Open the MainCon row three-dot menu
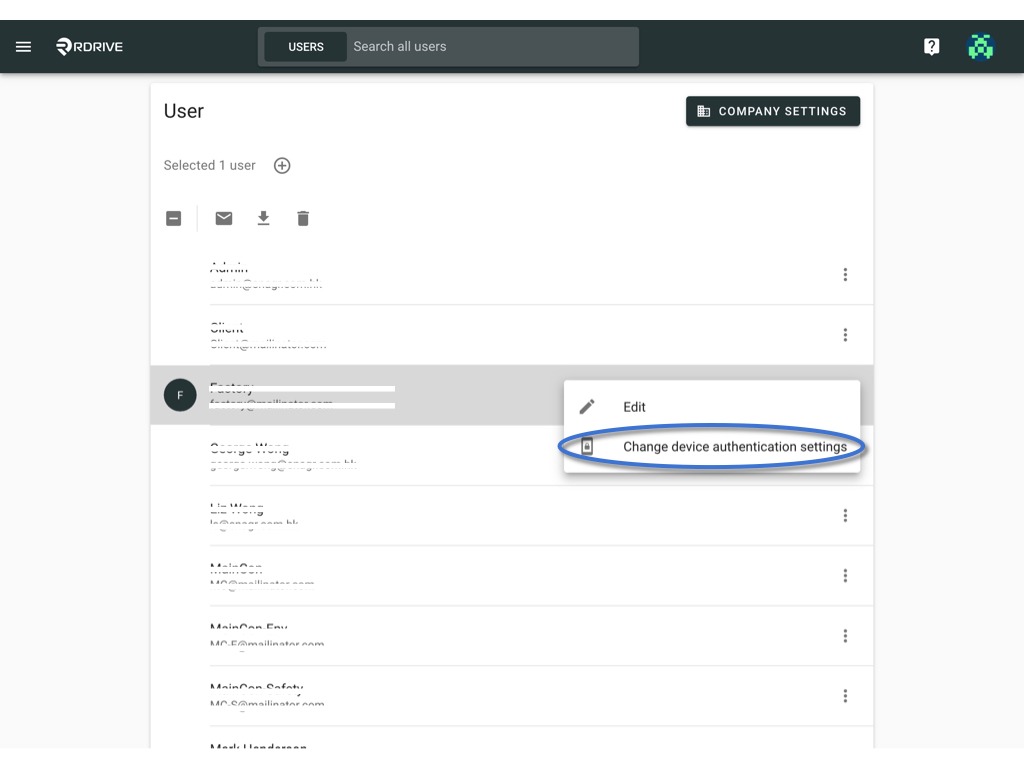Screen dimensions: 1024x768 click(845, 575)
